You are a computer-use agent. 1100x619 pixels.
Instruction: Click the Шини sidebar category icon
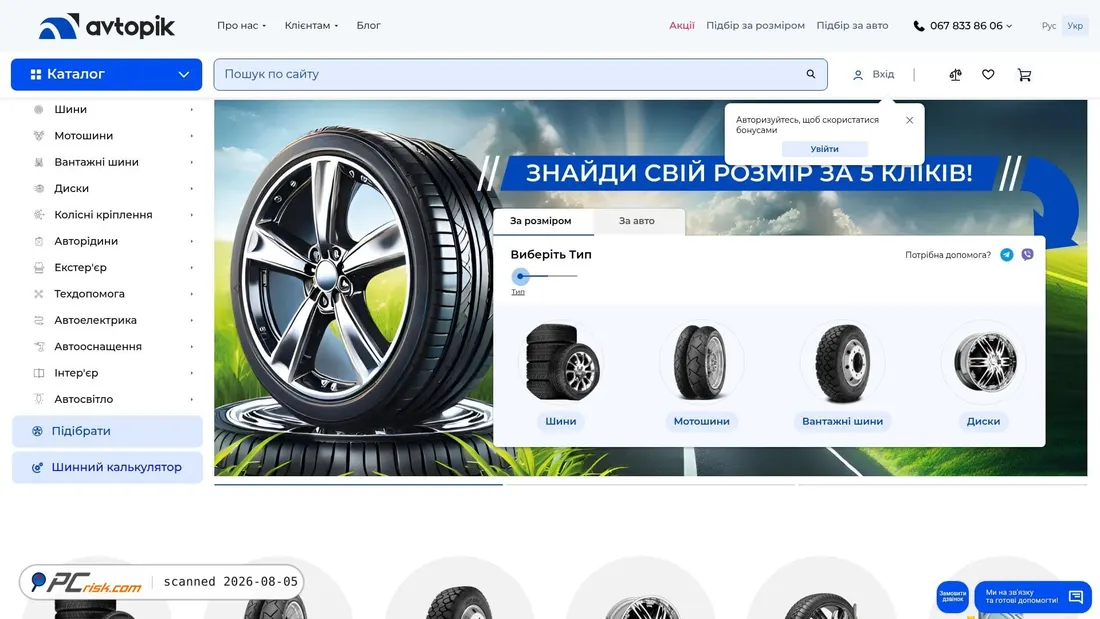tap(39, 109)
